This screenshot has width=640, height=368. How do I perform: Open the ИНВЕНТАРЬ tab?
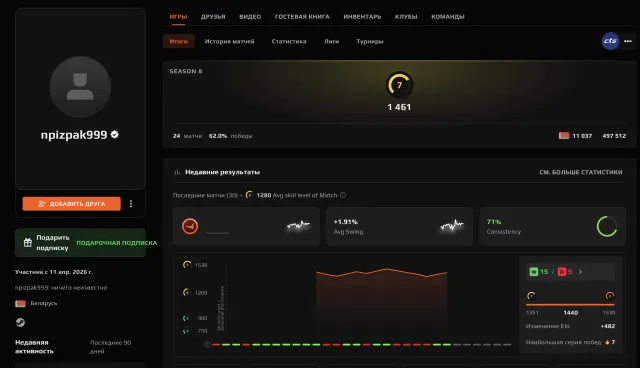tap(362, 17)
